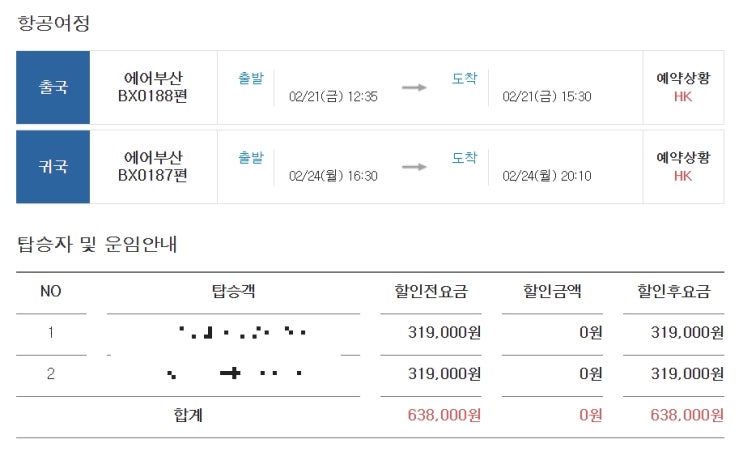Image resolution: width=743 pixels, height=452 pixels.
Task: Click the arrow icon in the 귀국 flight row
Action: click(x=414, y=167)
